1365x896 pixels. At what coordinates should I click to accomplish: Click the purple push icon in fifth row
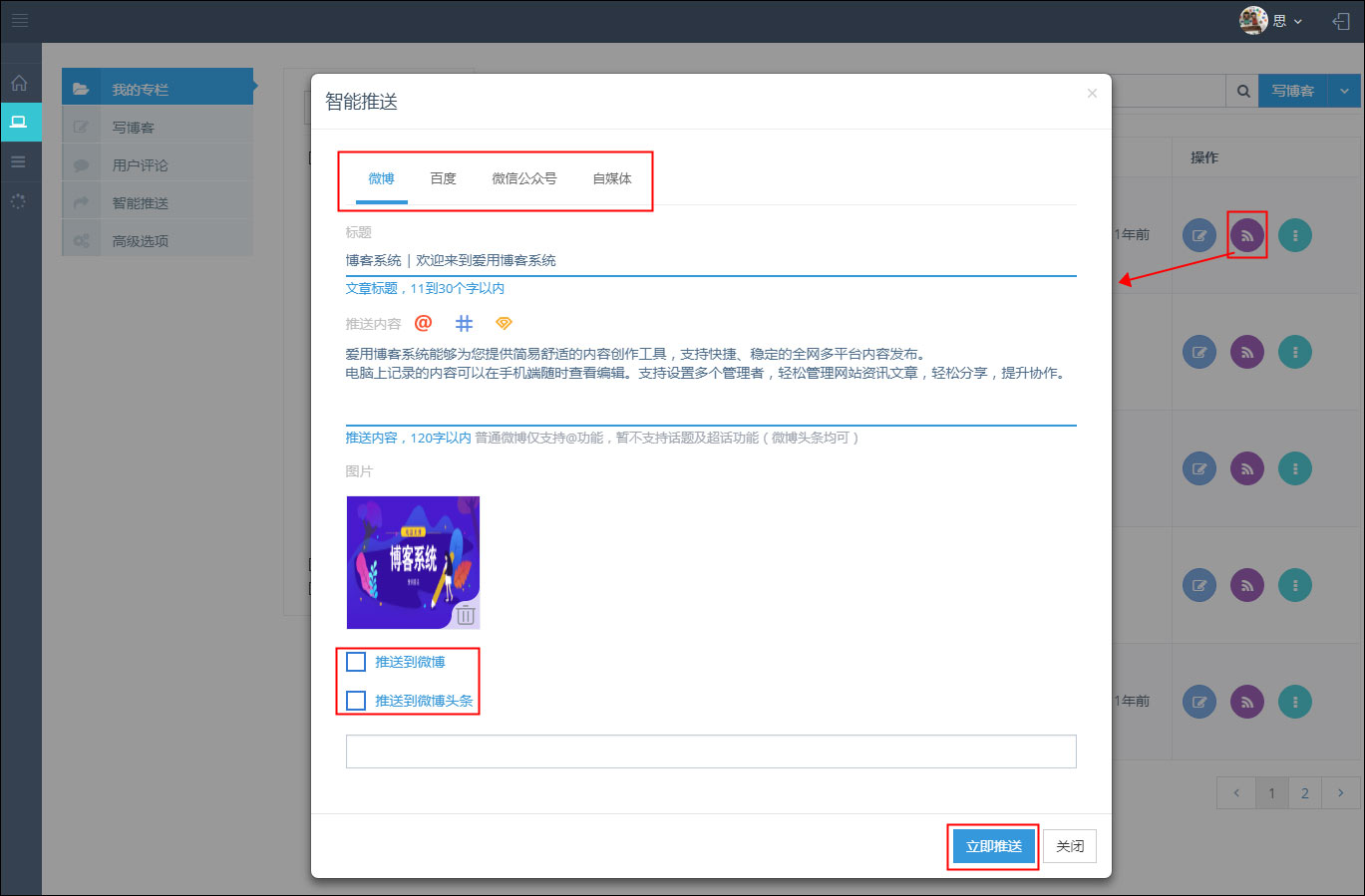[1247, 702]
